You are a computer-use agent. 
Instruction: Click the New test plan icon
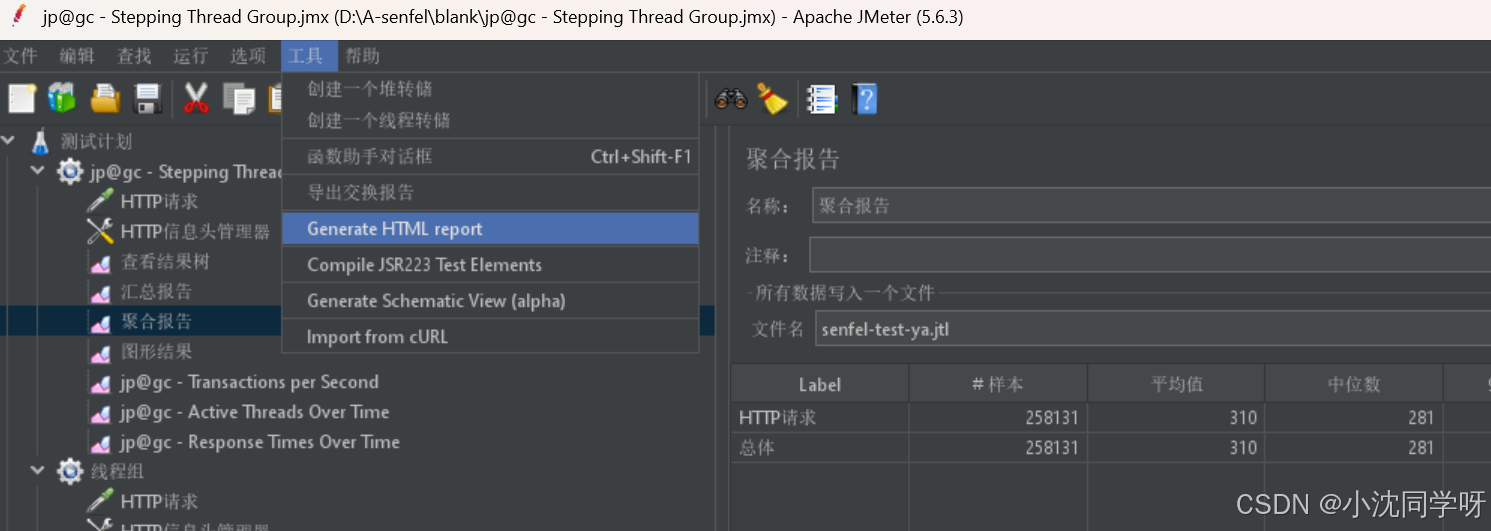[22, 98]
